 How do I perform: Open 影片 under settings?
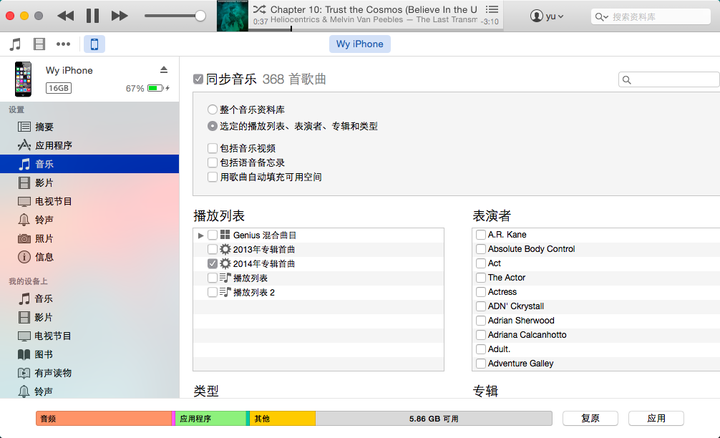pos(90,183)
